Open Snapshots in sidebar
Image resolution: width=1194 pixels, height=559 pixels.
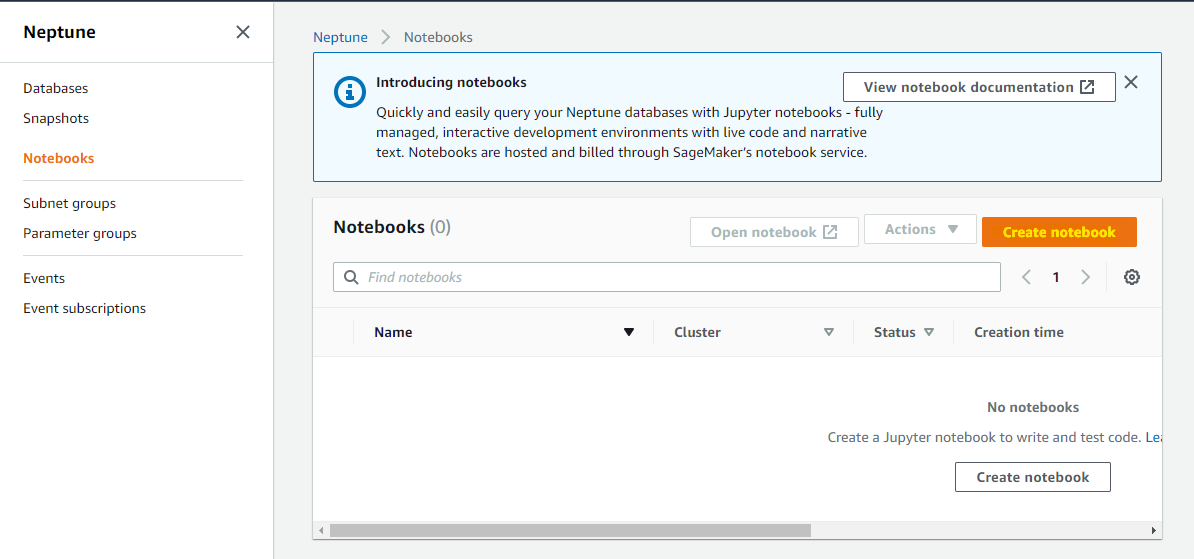point(56,119)
